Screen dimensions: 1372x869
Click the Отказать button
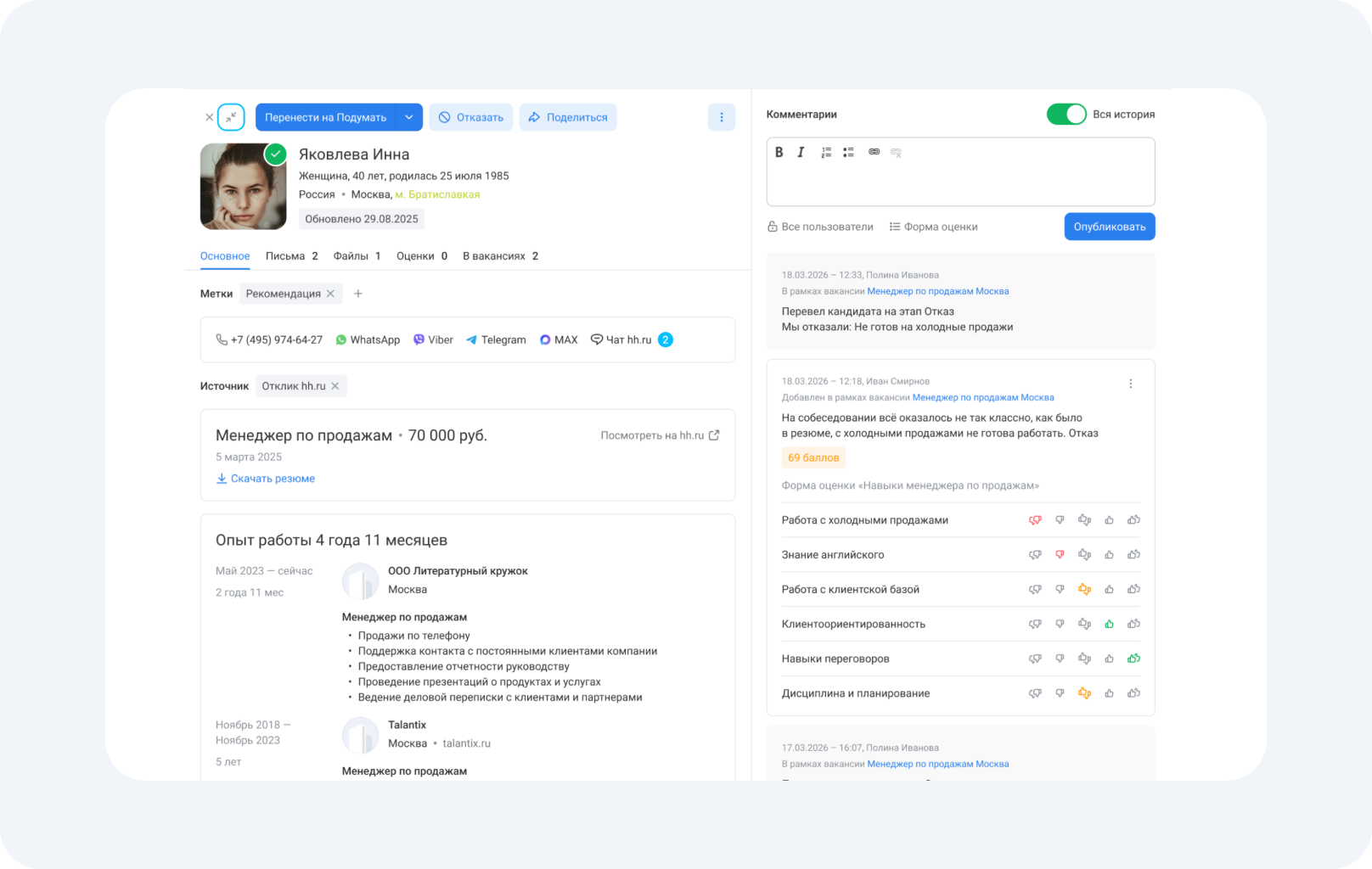[471, 117]
